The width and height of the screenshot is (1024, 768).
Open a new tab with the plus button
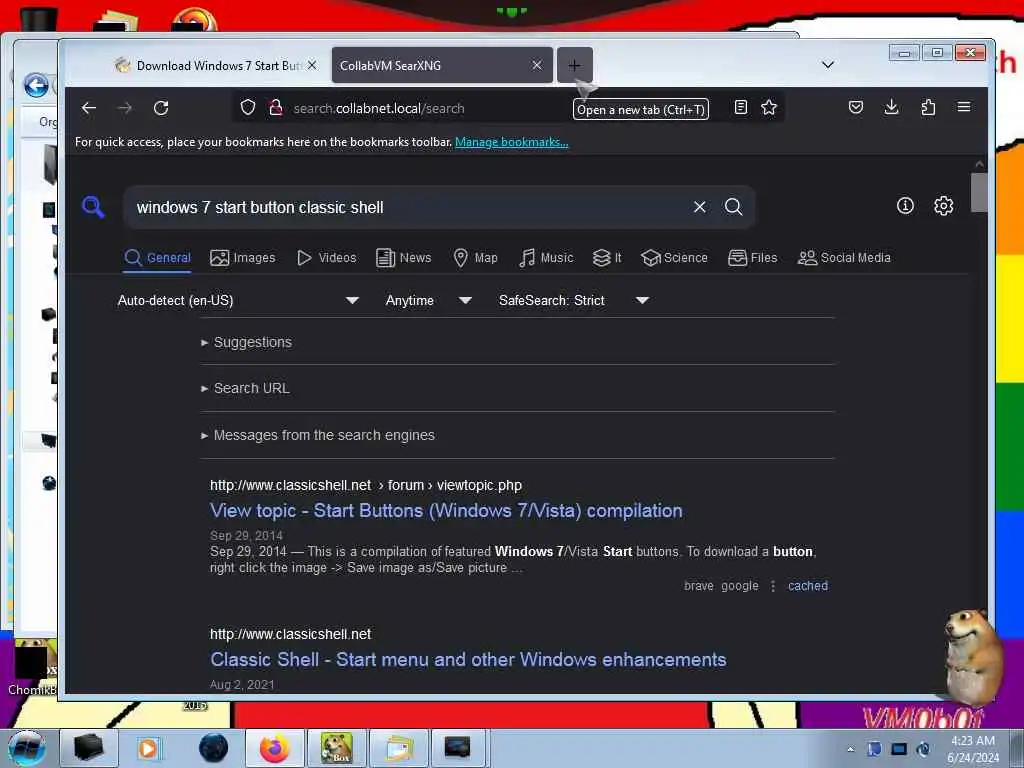[x=574, y=65]
